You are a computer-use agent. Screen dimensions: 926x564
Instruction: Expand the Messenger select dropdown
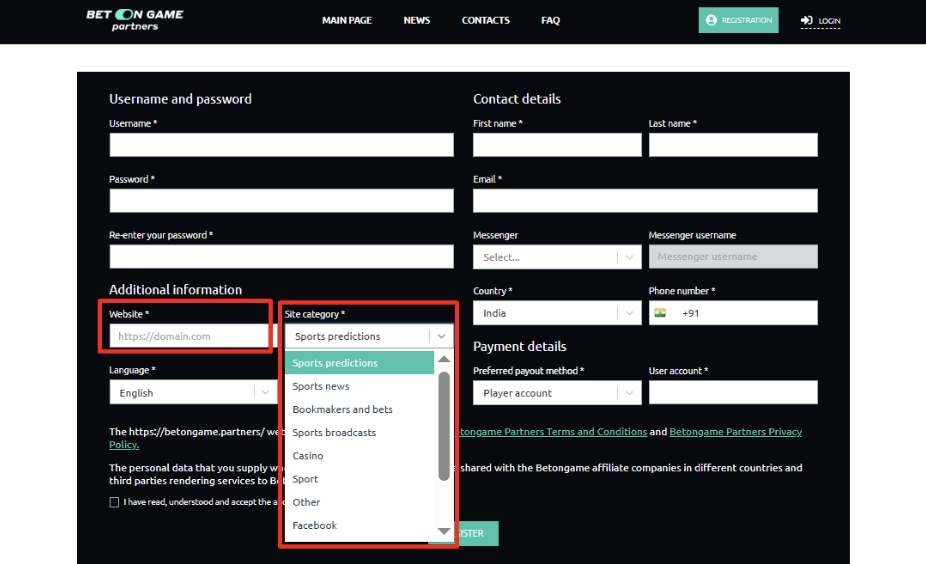coord(556,257)
